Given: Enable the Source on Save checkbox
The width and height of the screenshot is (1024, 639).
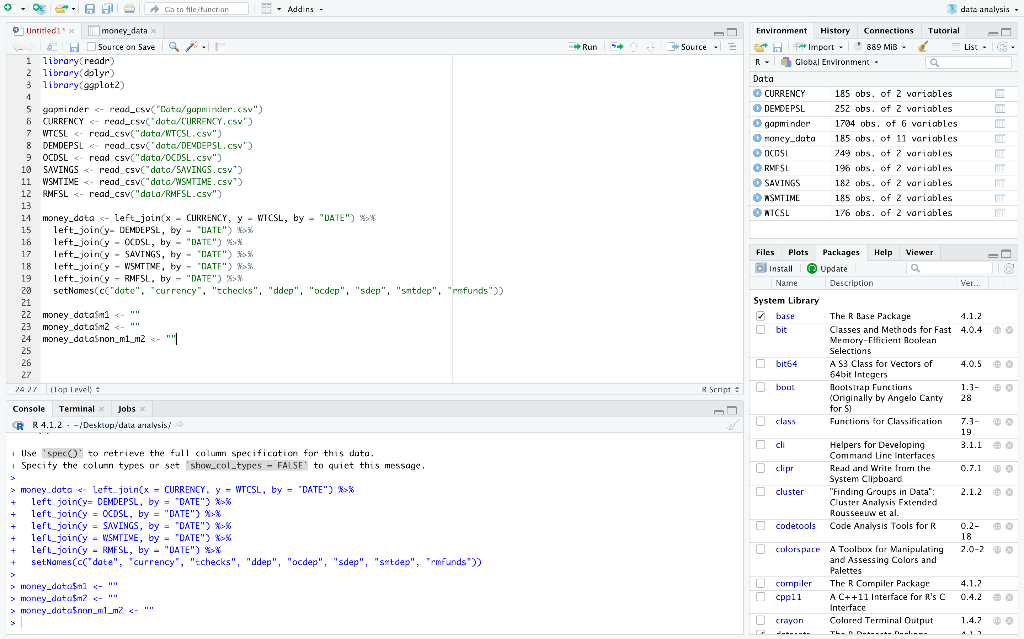Looking at the screenshot, I should [92, 47].
